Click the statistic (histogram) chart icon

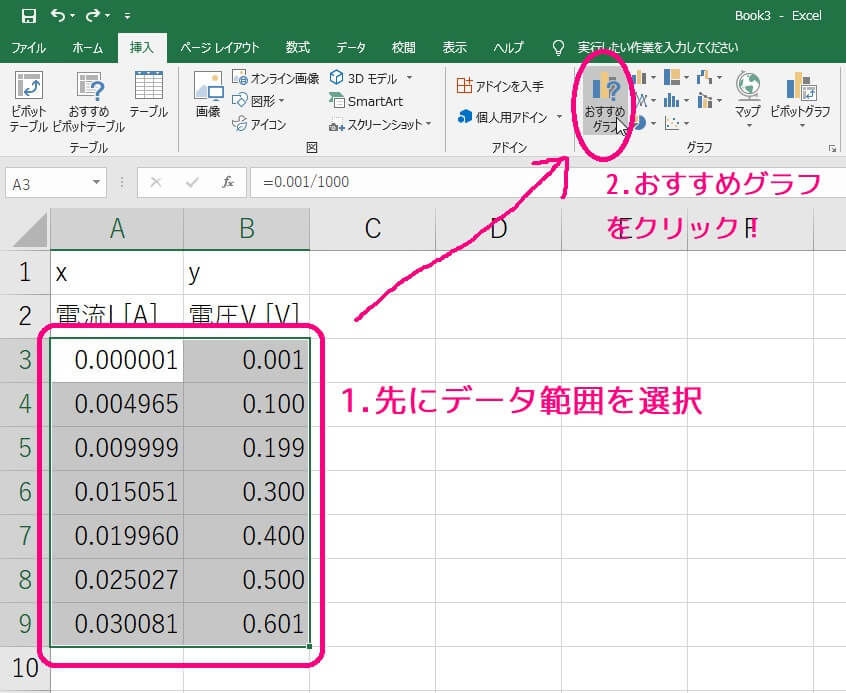[672, 100]
